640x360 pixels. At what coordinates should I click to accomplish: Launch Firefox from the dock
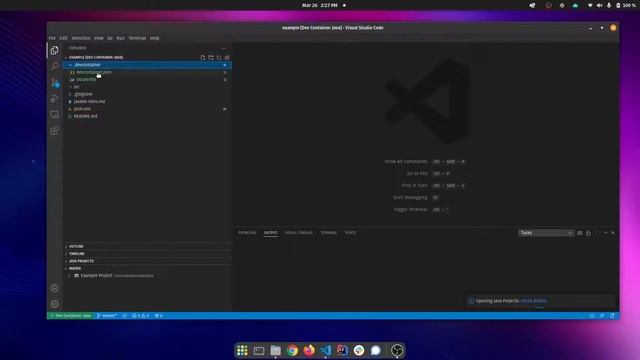tap(309, 350)
